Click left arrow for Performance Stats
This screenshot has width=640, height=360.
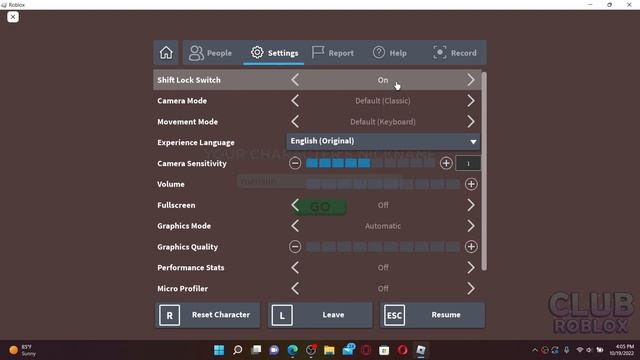coord(295,267)
